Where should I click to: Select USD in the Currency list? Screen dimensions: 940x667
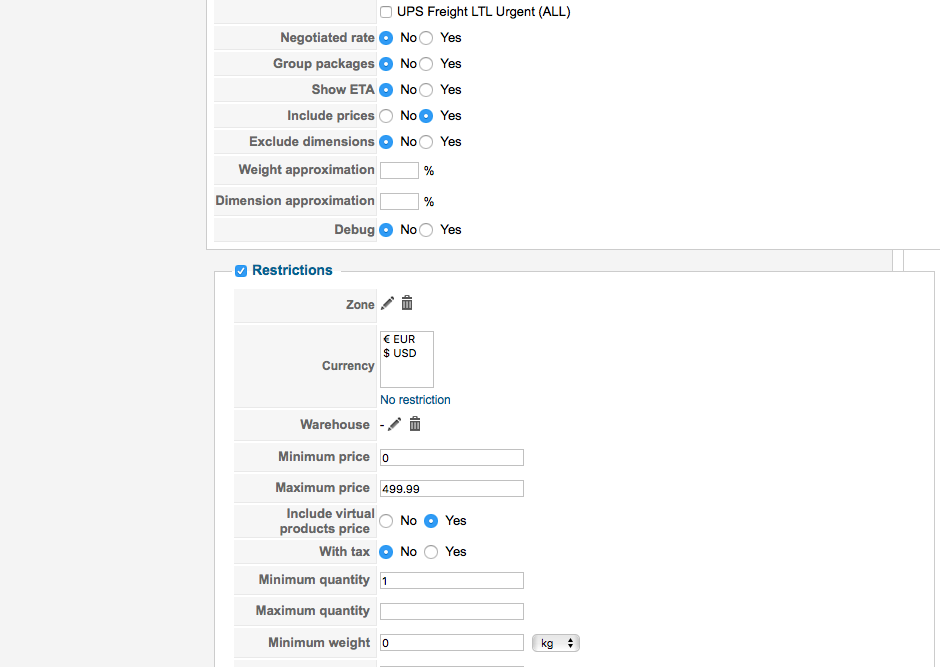(x=400, y=353)
